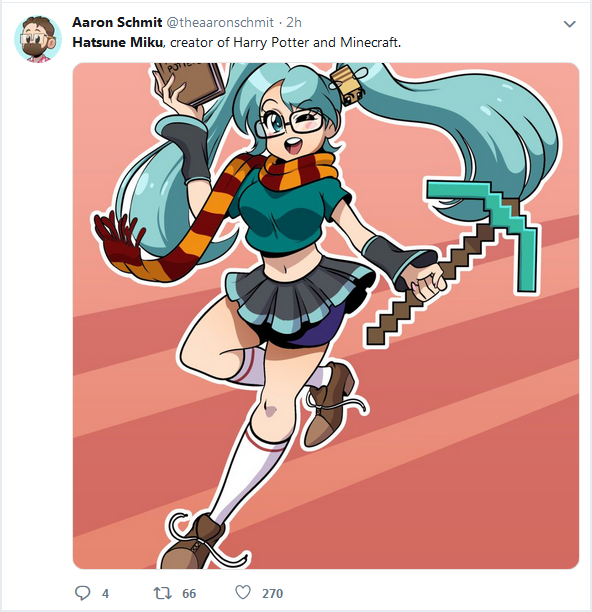Click the like count 270

(272, 594)
